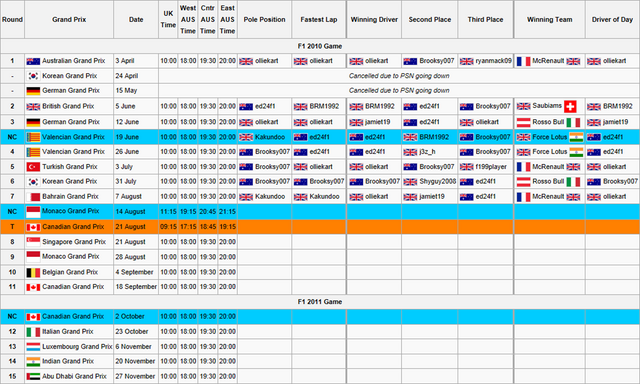
Task: Click the Canadian flag in the 2 October row
Action: click(33, 317)
